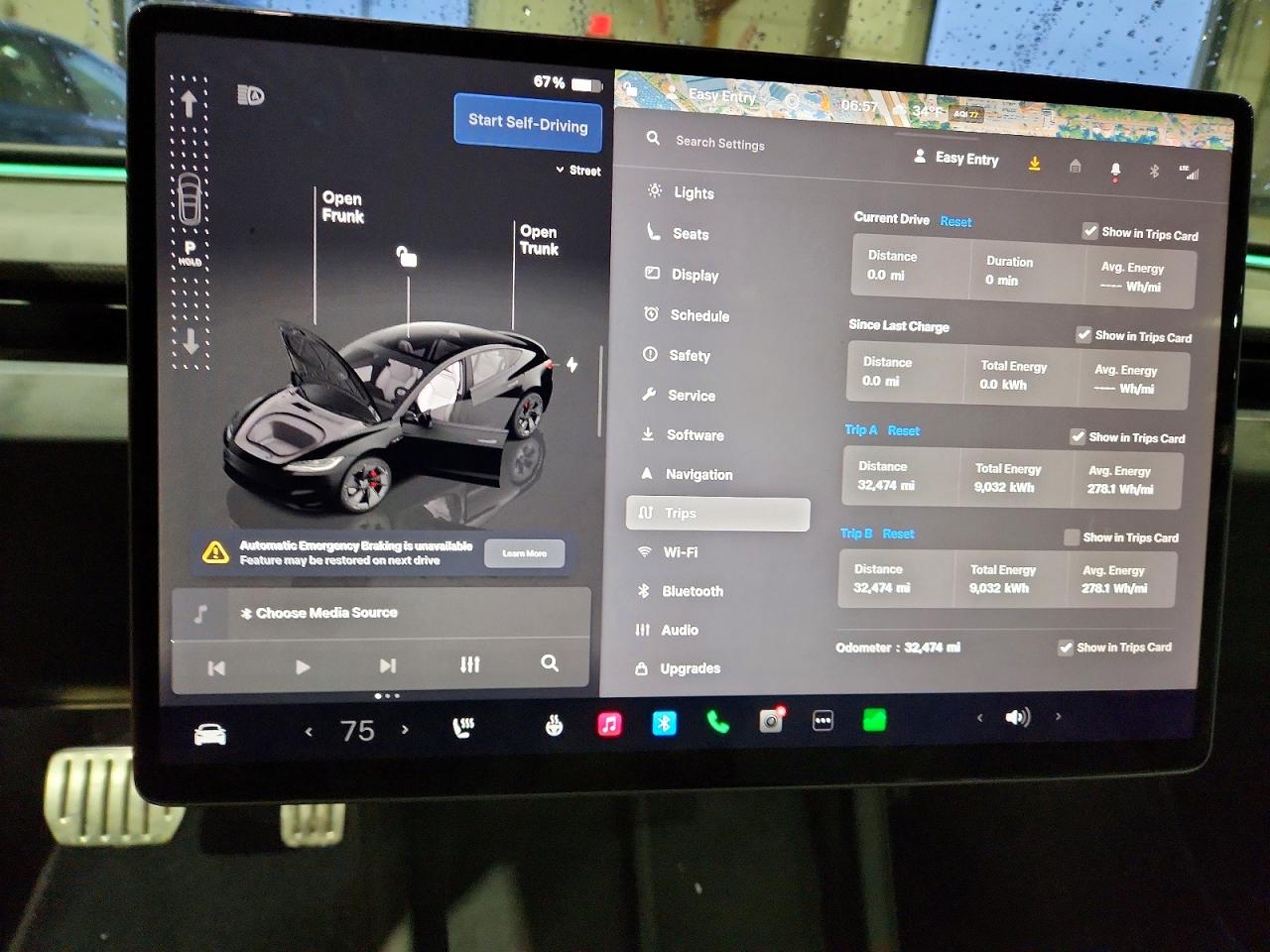1270x952 pixels.
Task: Toggle Since Last Charge Show in Trips Card
Action: click(x=1083, y=335)
